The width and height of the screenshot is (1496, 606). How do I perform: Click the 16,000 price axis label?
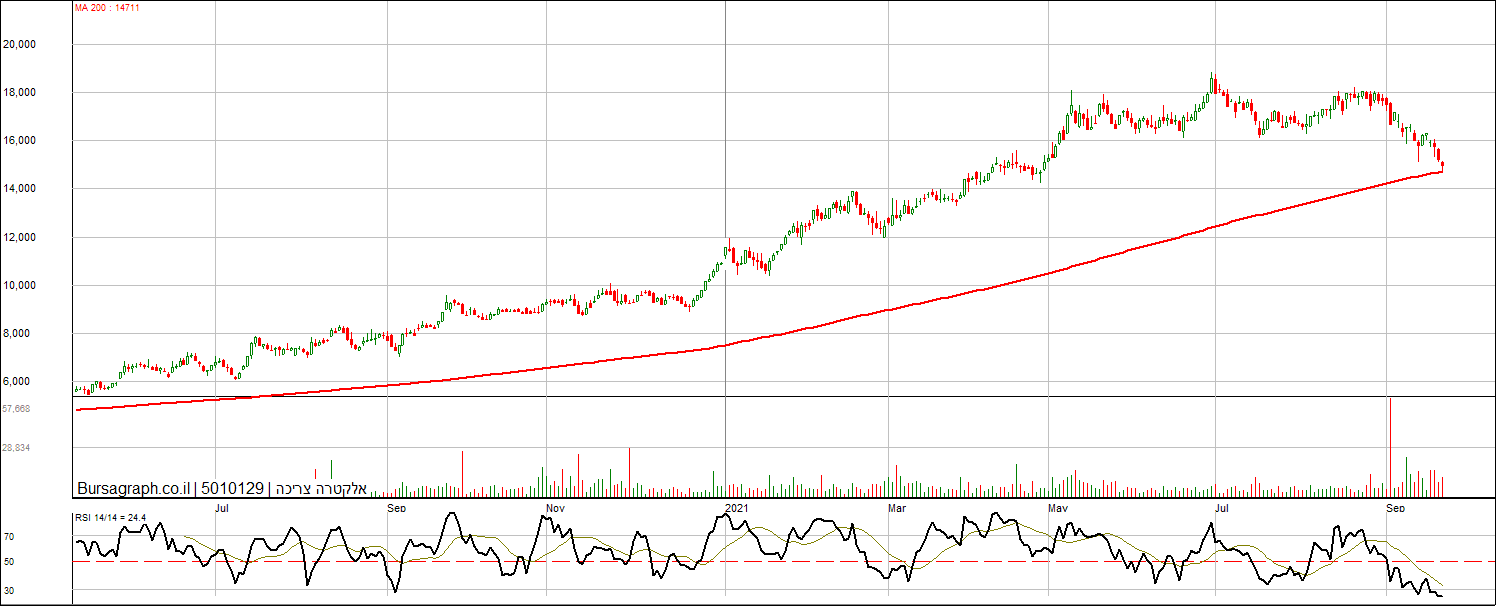point(20,141)
